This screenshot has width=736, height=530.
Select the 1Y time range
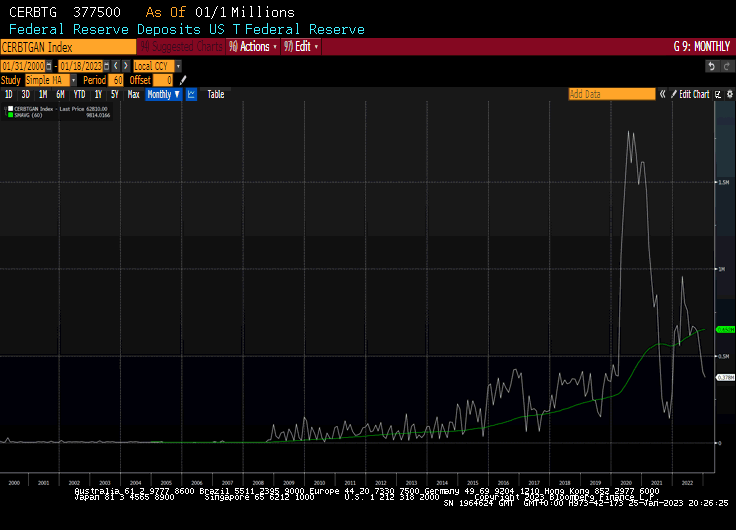(x=98, y=94)
